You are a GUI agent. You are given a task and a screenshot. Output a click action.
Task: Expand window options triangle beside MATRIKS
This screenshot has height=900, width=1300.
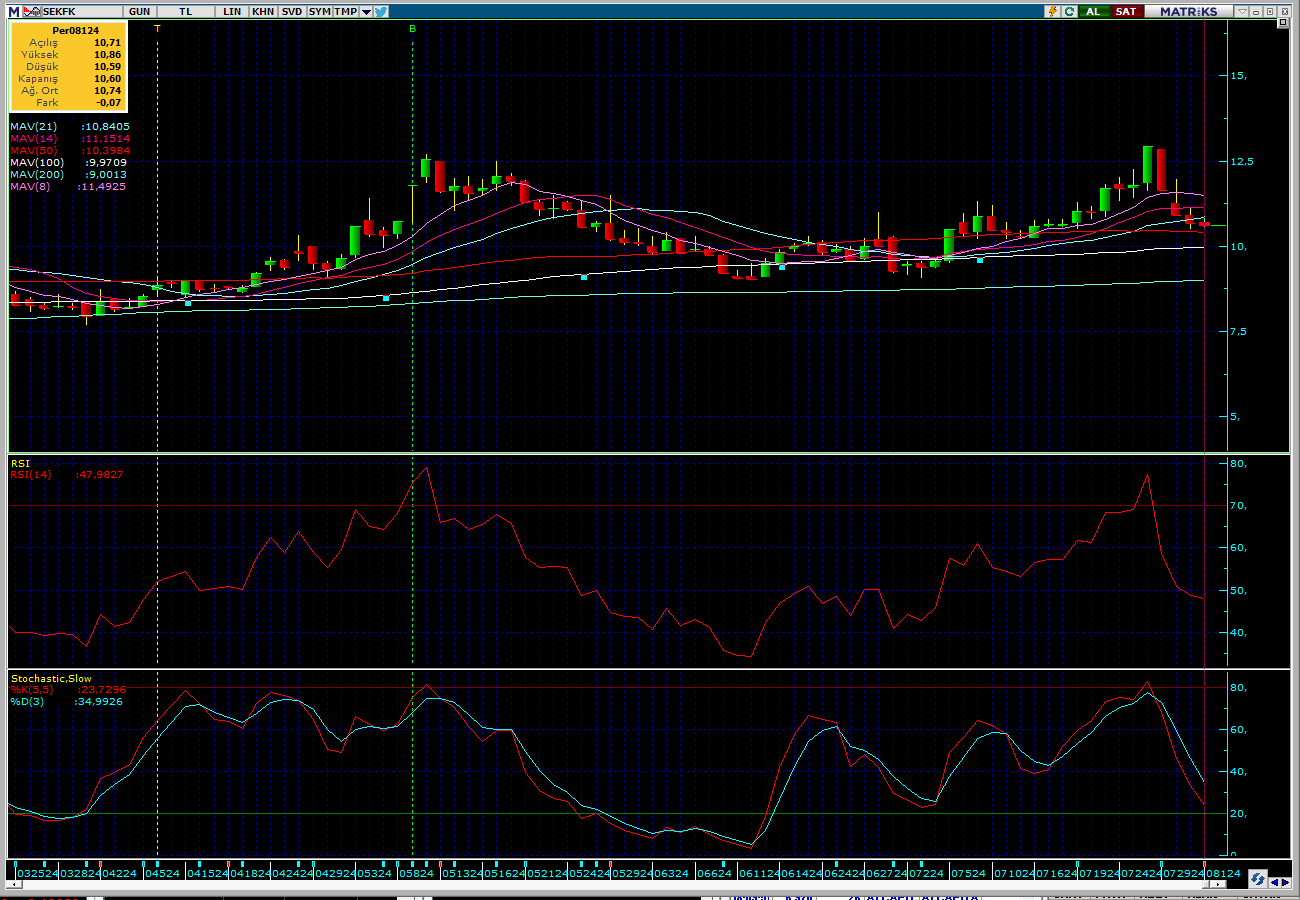click(1241, 11)
